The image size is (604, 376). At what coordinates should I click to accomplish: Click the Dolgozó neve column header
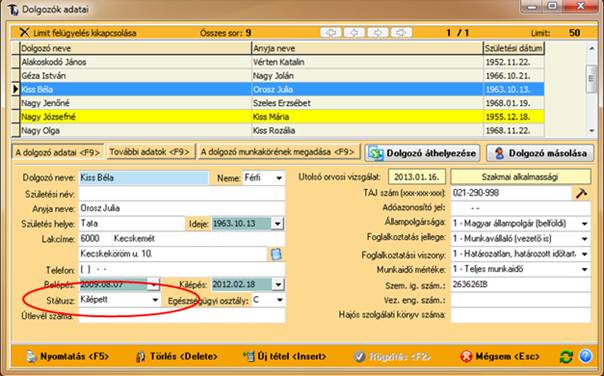click(136, 48)
